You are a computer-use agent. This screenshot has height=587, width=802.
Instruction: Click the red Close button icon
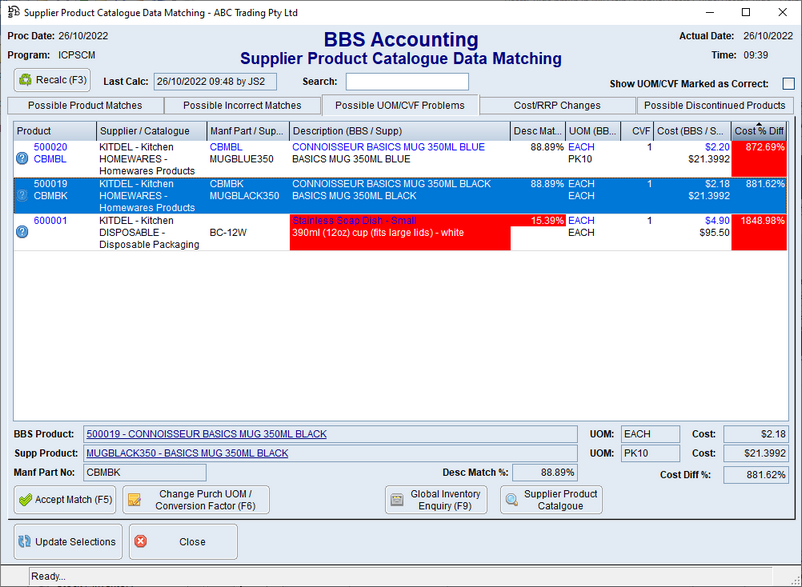click(x=140, y=542)
